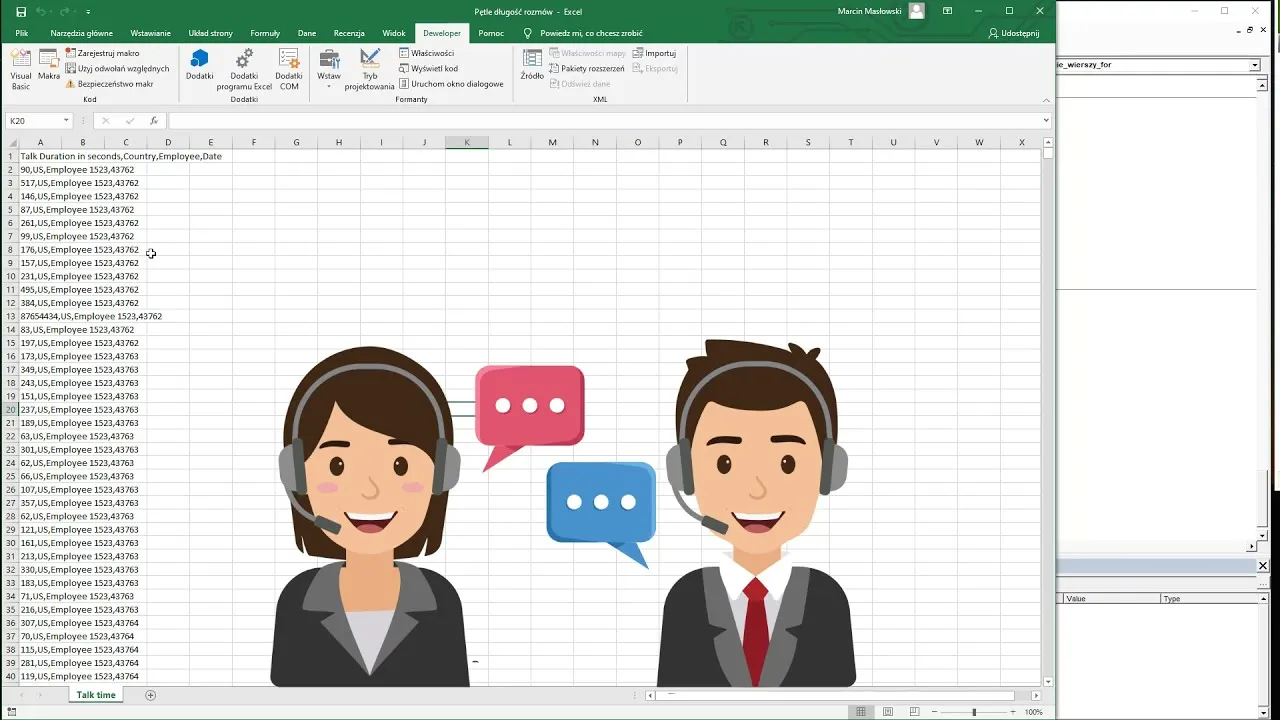Switch to Page Layout view
This screenshot has width=1280, height=720.
coord(888,712)
